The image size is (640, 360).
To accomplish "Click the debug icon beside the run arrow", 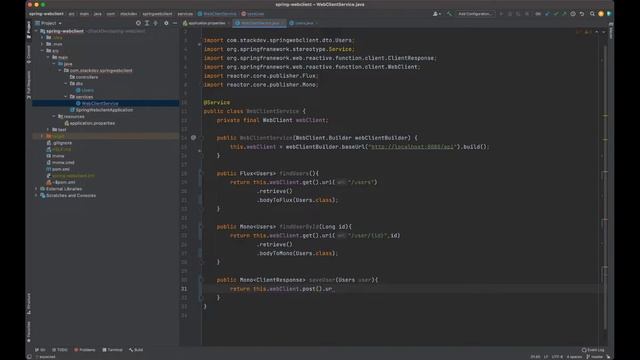I will (x=510, y=14).
